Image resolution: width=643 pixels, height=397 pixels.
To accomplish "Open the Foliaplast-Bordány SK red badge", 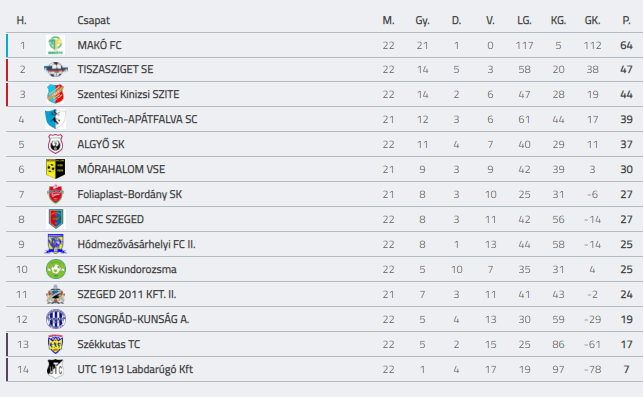I will 55,194.
